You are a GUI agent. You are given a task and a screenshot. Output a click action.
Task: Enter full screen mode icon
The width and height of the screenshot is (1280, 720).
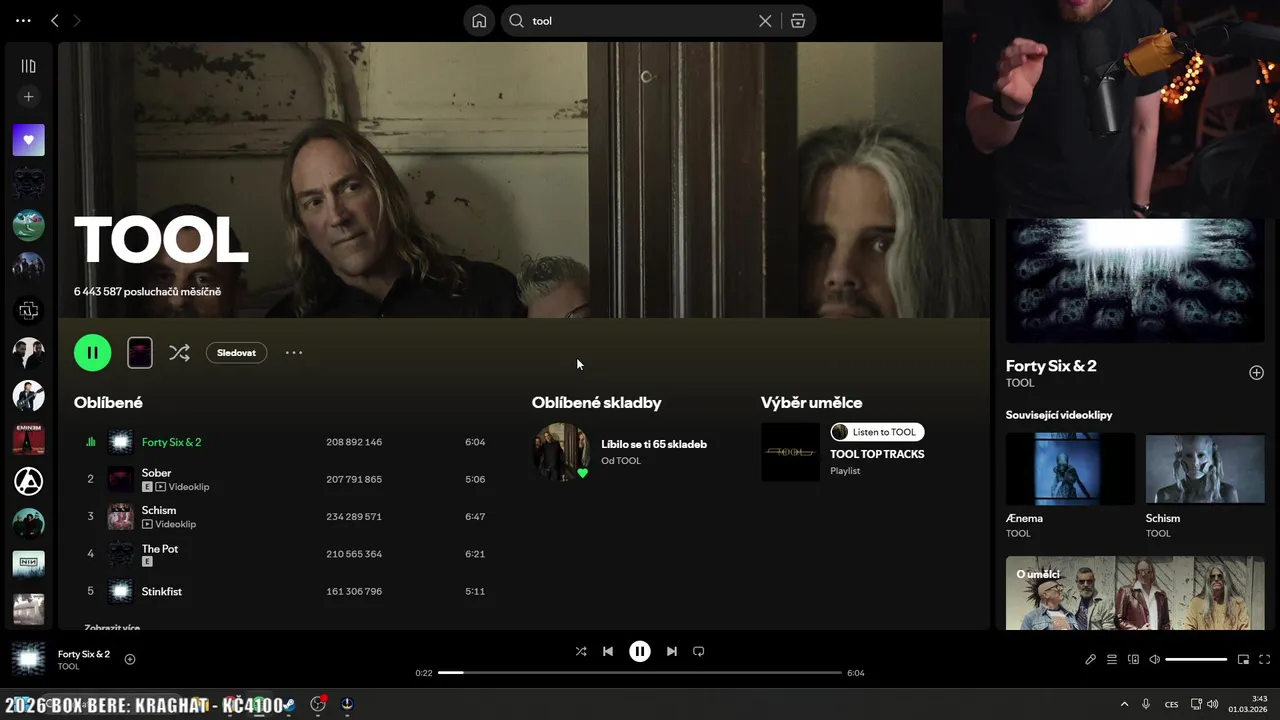[1264, 659]
